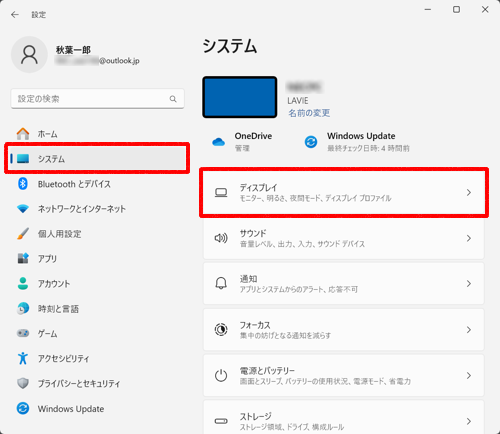Viewport: 500px width, 434px height.
Task: Click the ストレージ drive icon
Action: (x=221, y=421)
